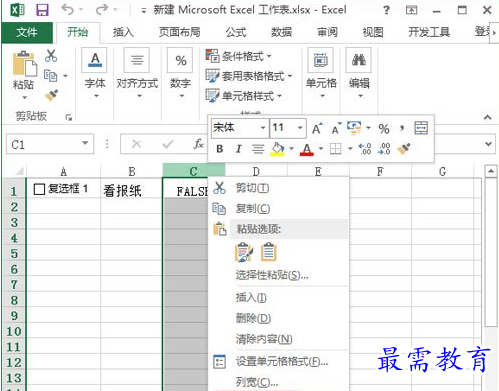
Task: Open the 字体 font group icon
Action: (95, 60)
